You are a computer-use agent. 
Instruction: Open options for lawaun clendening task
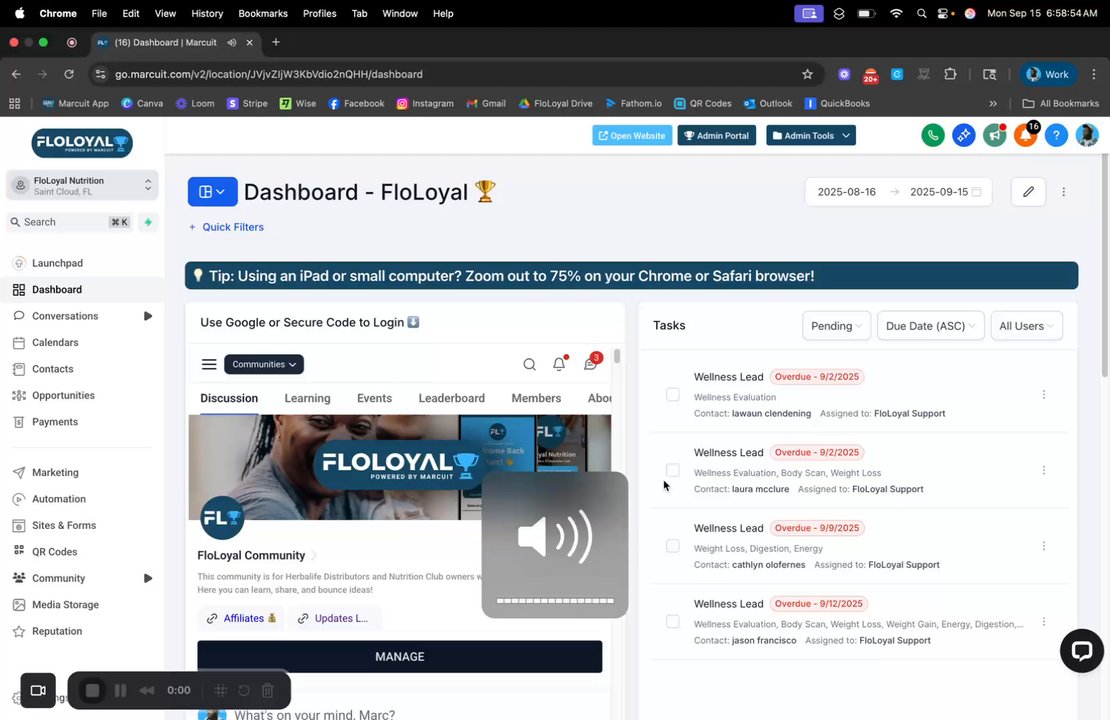(1043, 395)
